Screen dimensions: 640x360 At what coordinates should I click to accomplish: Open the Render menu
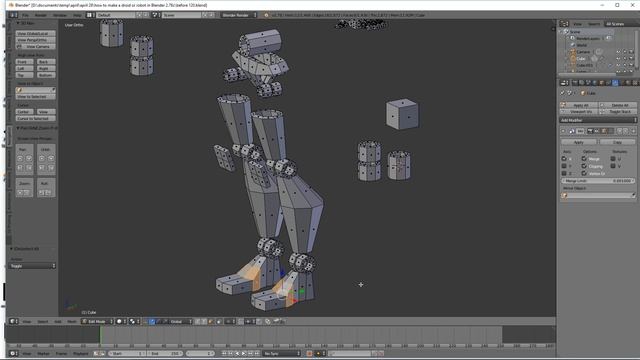(x=40, y=15)
